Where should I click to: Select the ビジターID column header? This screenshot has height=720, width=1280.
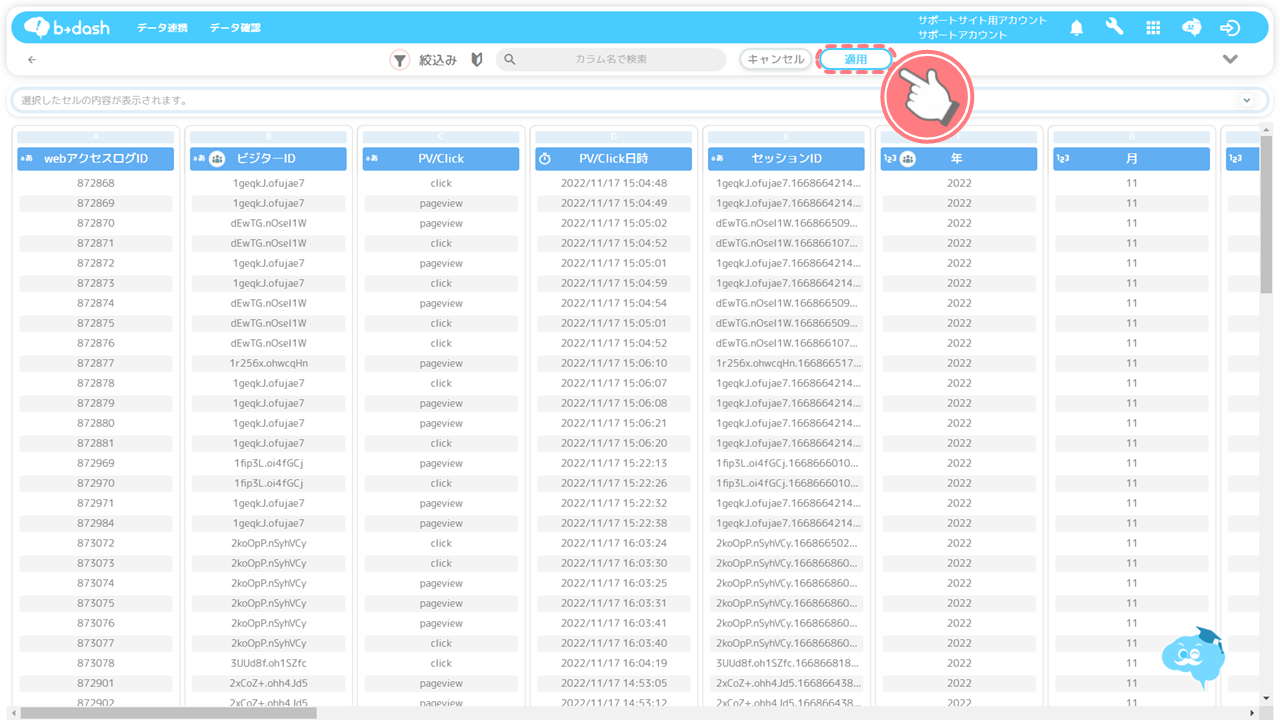click(x=268, y=158)
